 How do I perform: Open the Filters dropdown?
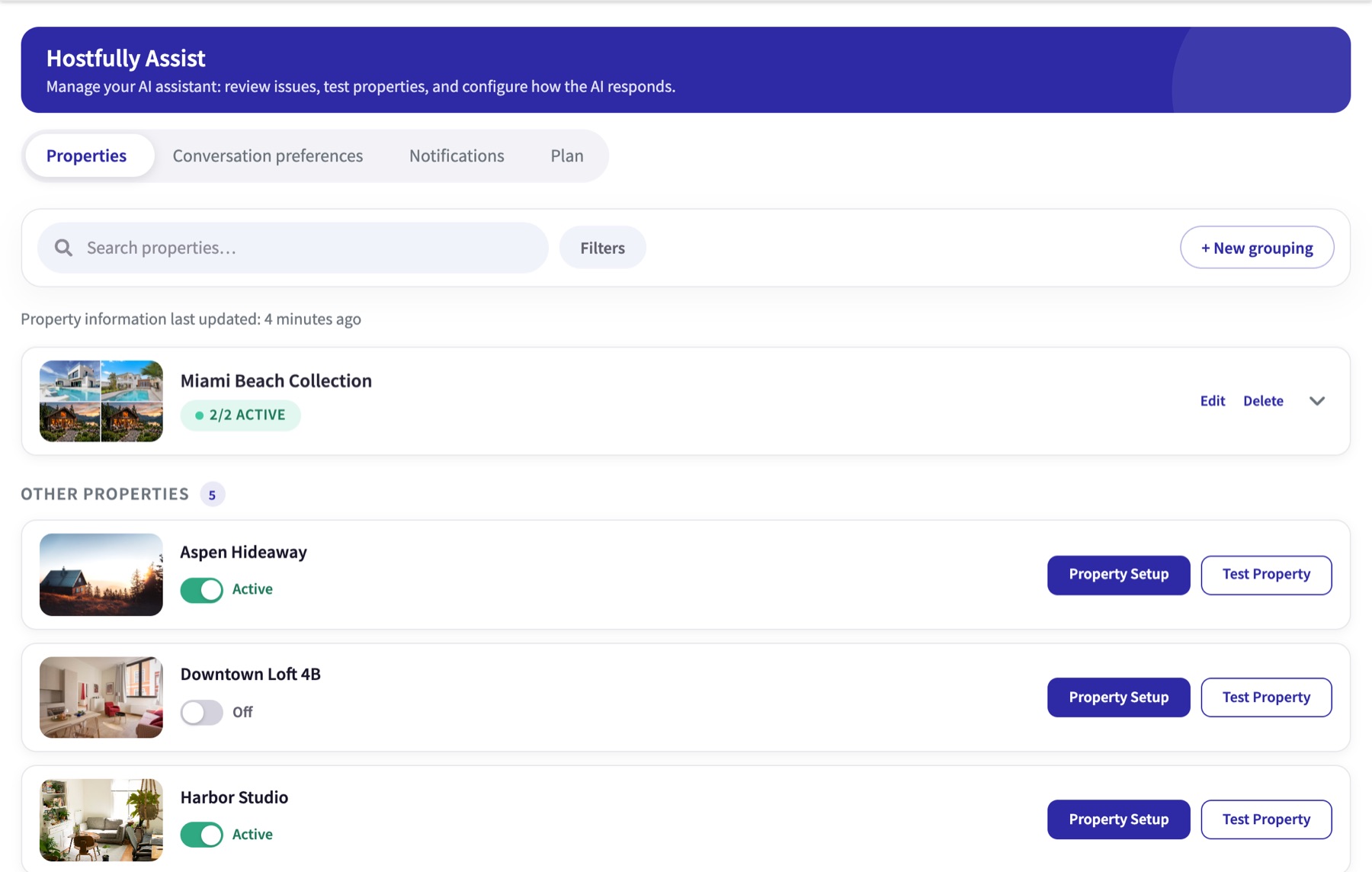coord(602,248)
